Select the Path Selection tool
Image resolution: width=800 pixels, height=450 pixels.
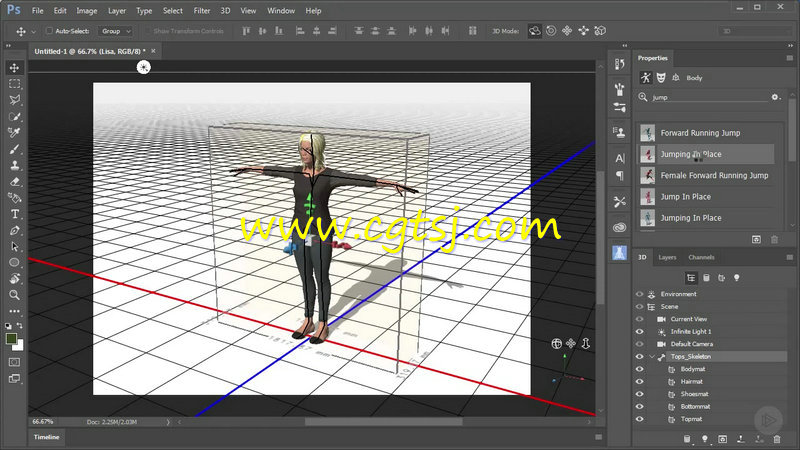pyautogui.click(x=14, y=247)
